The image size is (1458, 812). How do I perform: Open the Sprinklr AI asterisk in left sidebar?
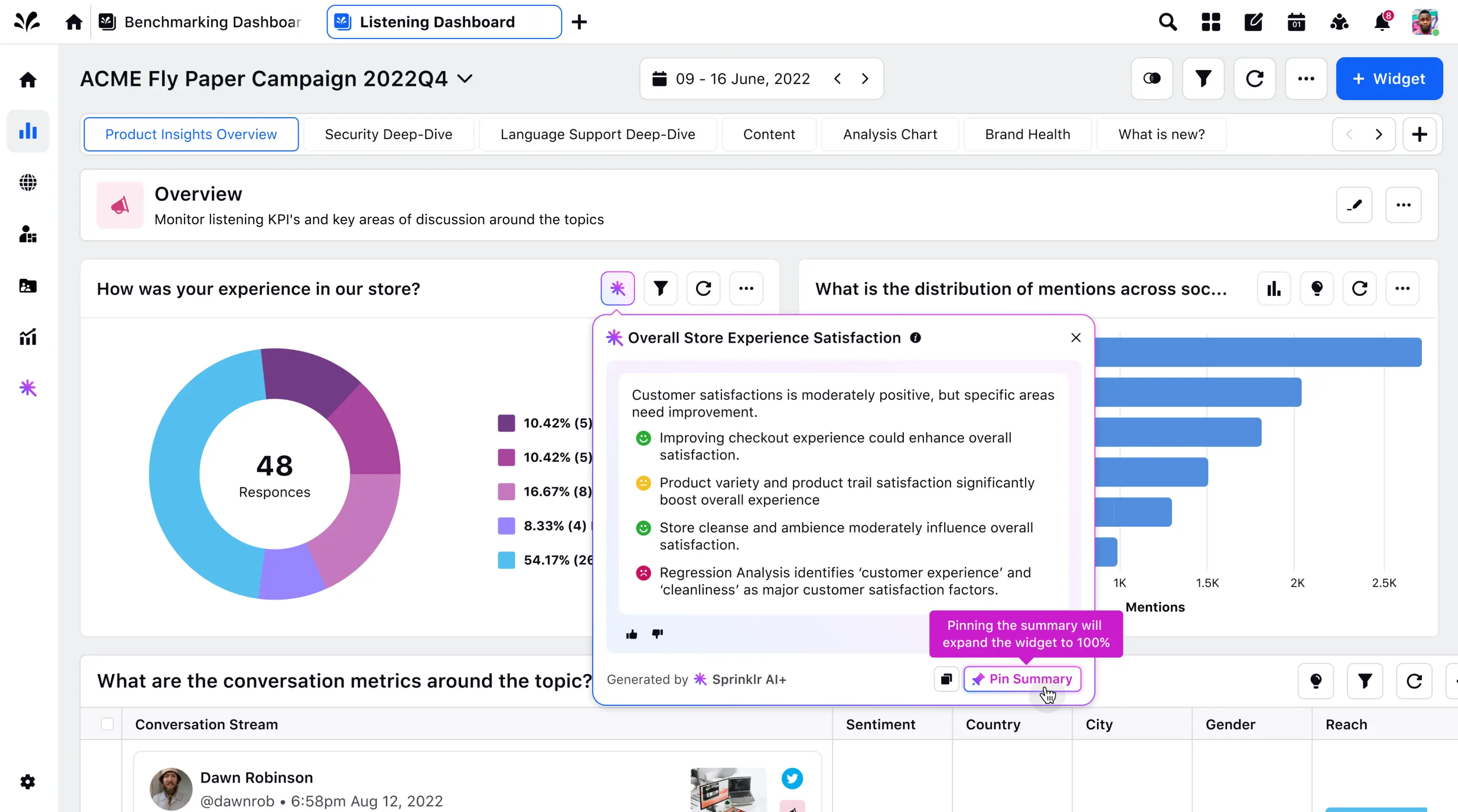point(28,388)
